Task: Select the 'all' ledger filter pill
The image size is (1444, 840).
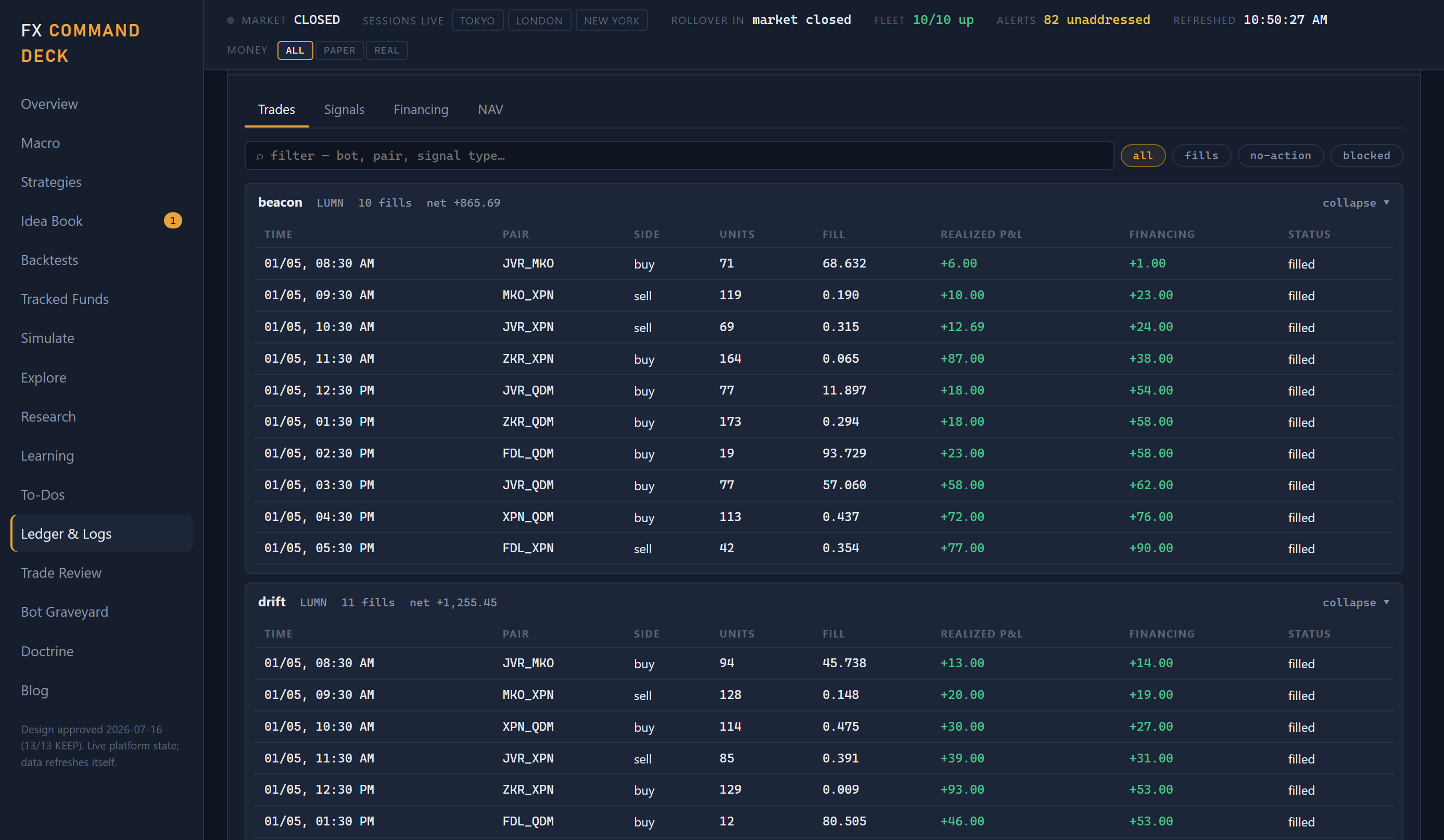Action: (x=1143, y=156)
